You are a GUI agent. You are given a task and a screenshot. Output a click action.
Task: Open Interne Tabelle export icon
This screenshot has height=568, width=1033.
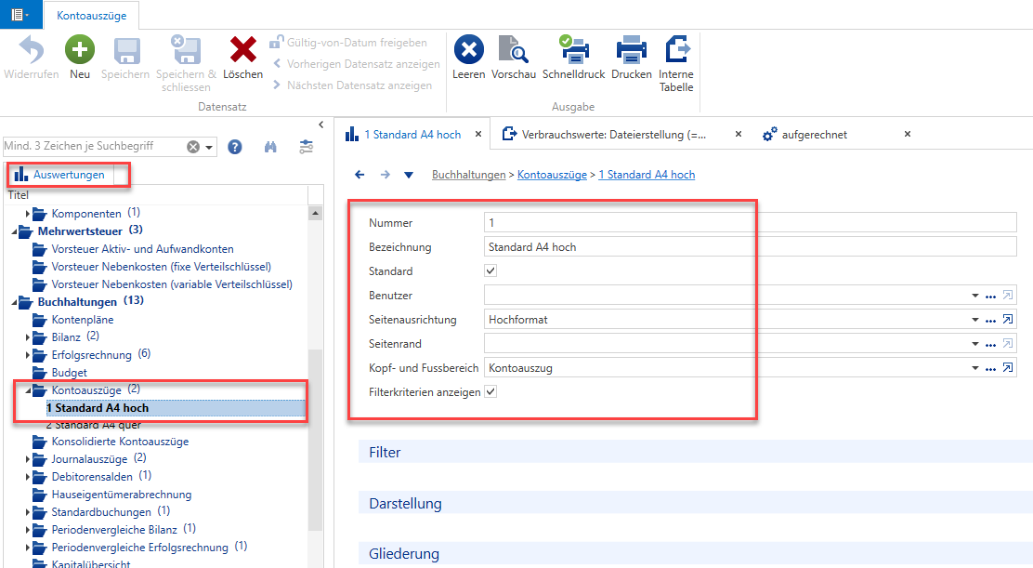pyautogui.click(x=677, y=50)
